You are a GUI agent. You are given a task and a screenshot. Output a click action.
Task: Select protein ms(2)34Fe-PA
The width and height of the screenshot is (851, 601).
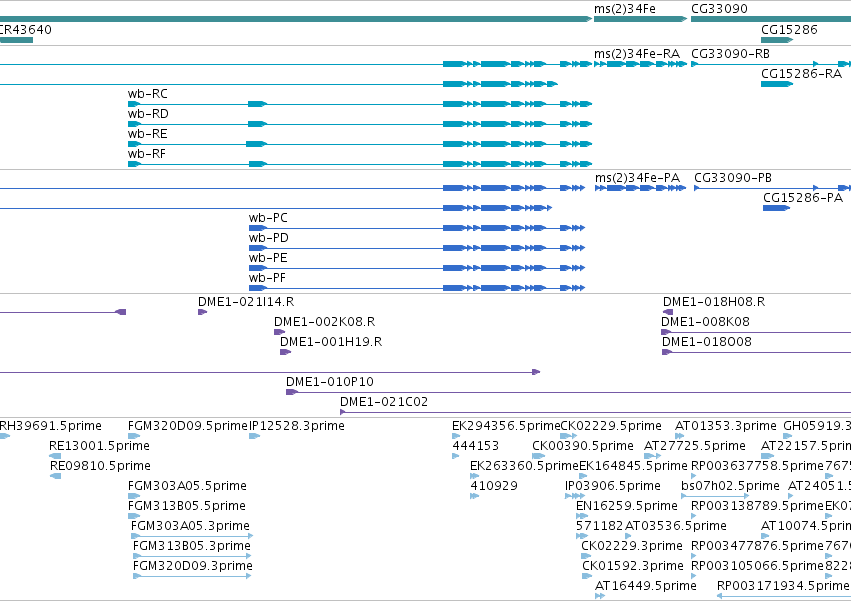point(637,178)
